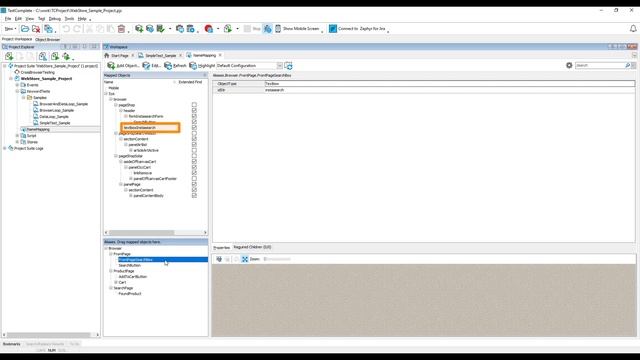
Task: Open the Default Configuration dropdown
Action: pos(279,65)
